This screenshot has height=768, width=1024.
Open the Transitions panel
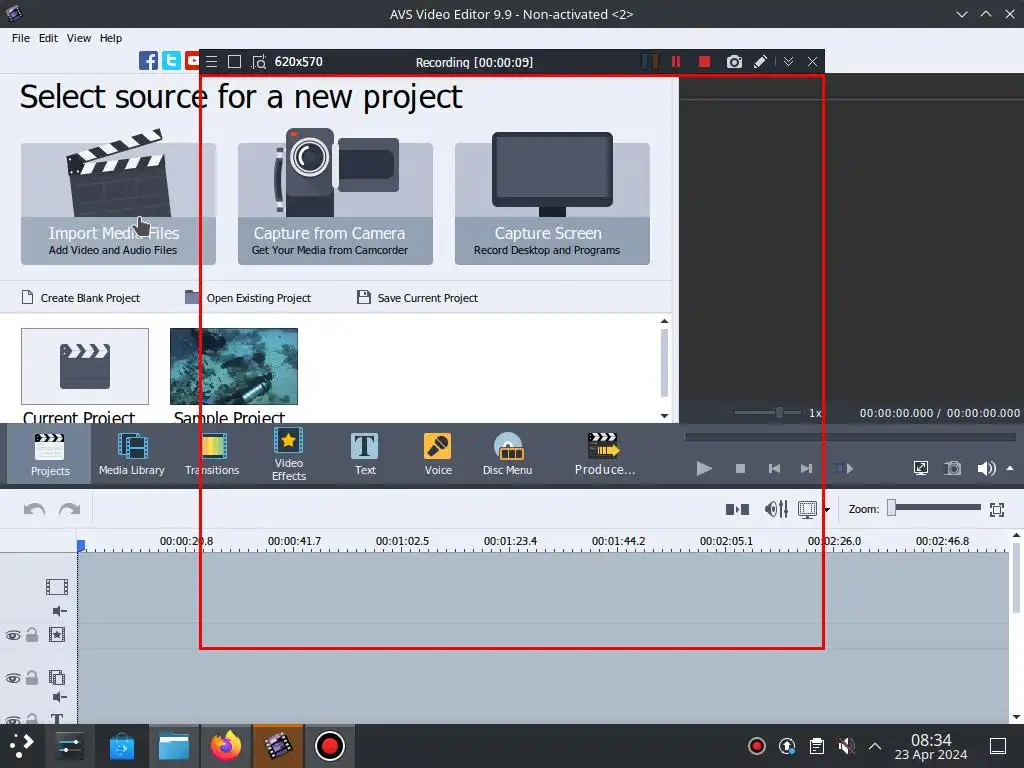(x=212, y=454)
